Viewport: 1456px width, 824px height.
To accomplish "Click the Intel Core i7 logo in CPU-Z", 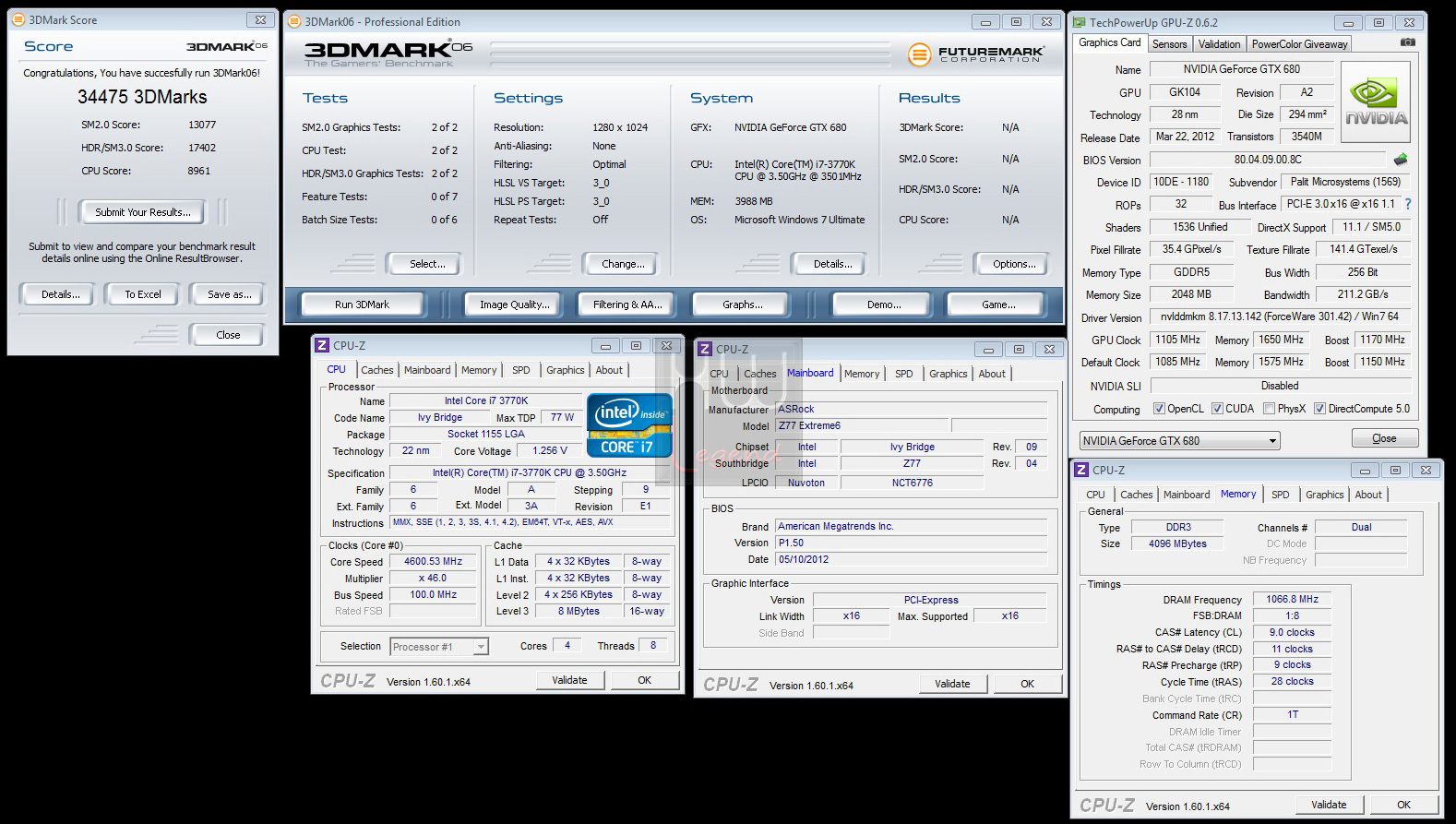I will coord(629,425).
